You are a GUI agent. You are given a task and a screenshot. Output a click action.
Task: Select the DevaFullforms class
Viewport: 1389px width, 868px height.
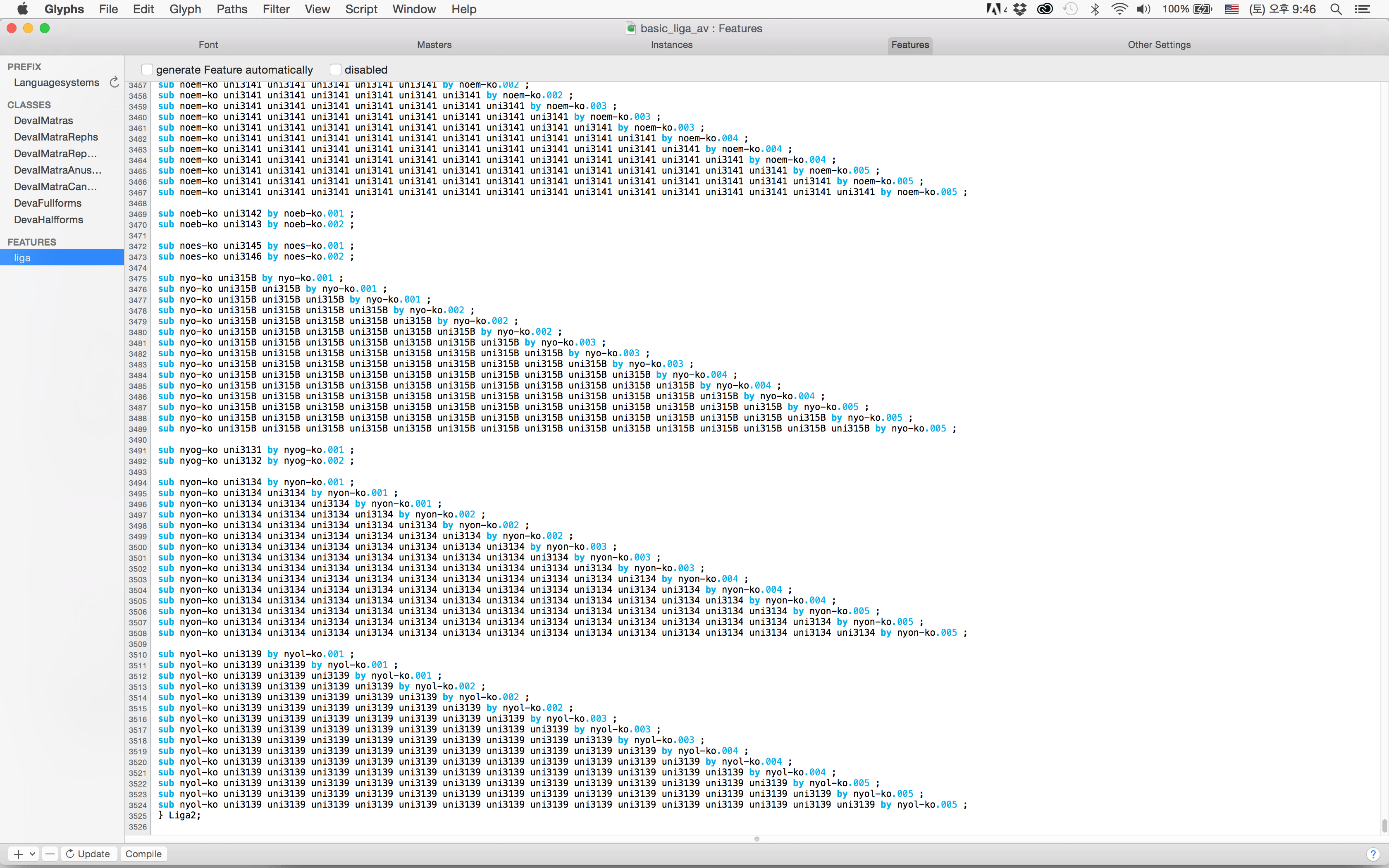pyautogui.click(x=48, y=203)
